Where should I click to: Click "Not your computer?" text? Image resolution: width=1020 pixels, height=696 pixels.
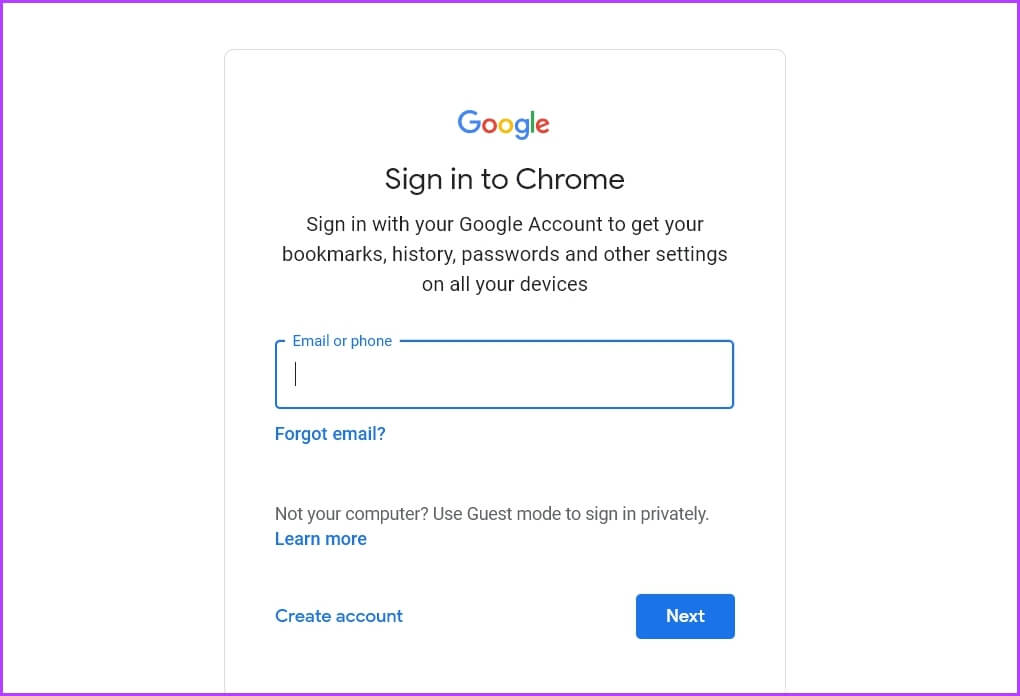[x=351, y=514]
